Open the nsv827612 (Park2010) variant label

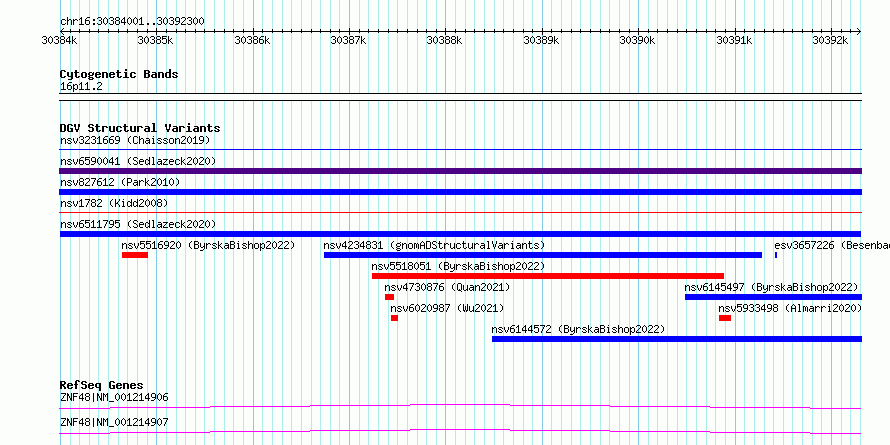click(x=120, y=182)
